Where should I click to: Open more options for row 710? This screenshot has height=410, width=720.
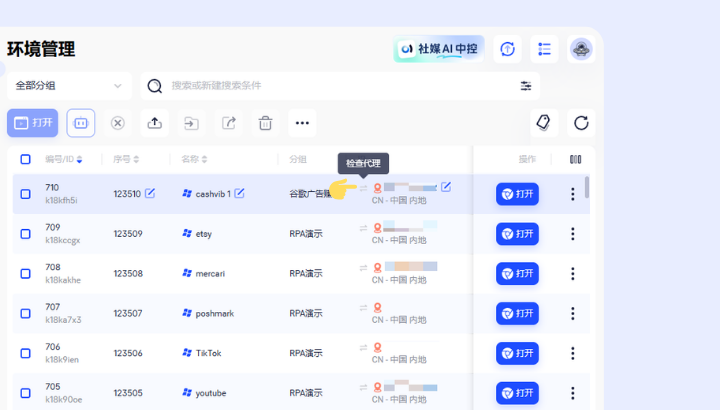coord(573,194)
